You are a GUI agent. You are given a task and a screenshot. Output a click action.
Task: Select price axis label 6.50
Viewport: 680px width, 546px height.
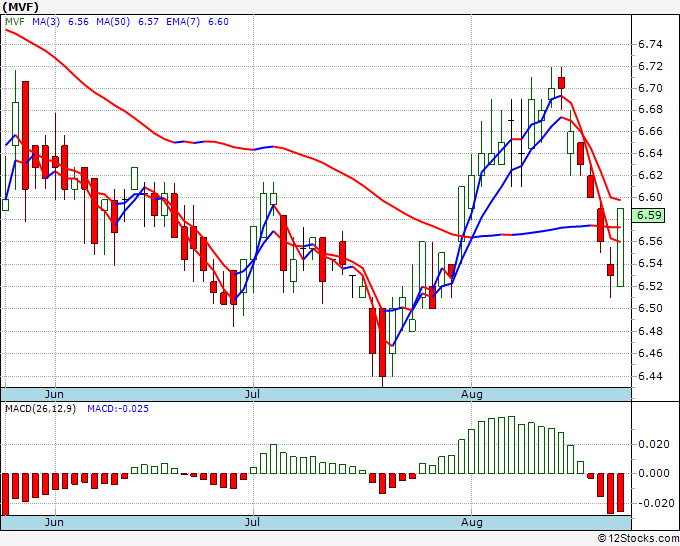(650, 308)
